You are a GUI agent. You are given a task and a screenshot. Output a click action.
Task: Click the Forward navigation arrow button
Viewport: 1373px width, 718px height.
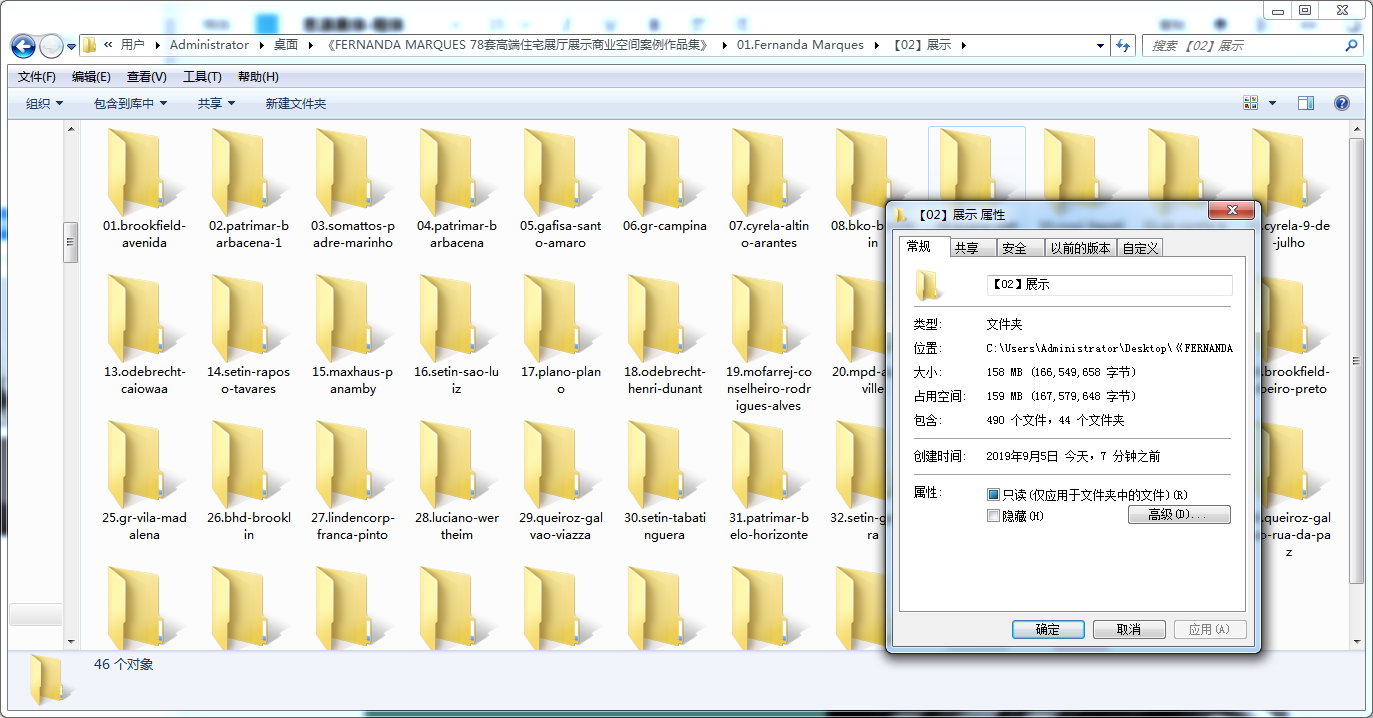[51, 45]
